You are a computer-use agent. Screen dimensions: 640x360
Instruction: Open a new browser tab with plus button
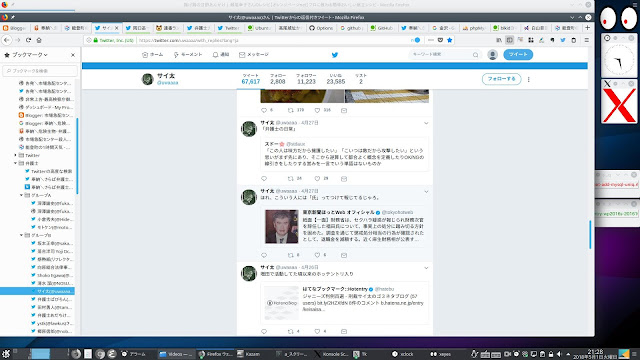(587, 28)
